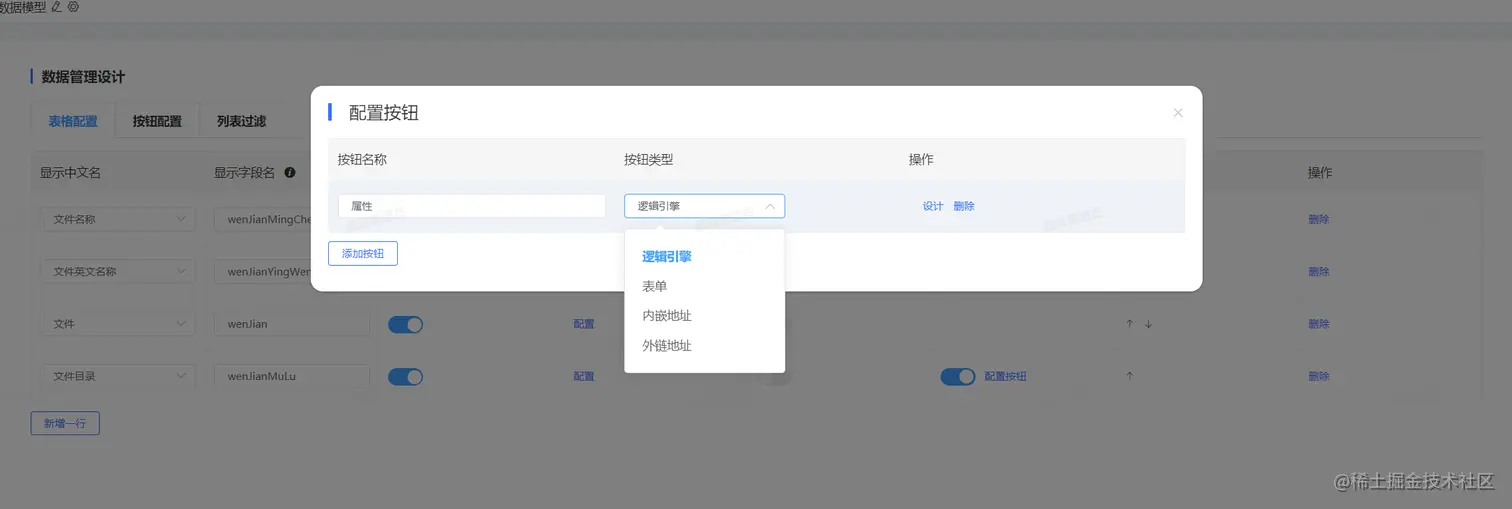Toggle the switch beside 配置按钮 link
The image size is (1512, 509).
coord(958,376)
